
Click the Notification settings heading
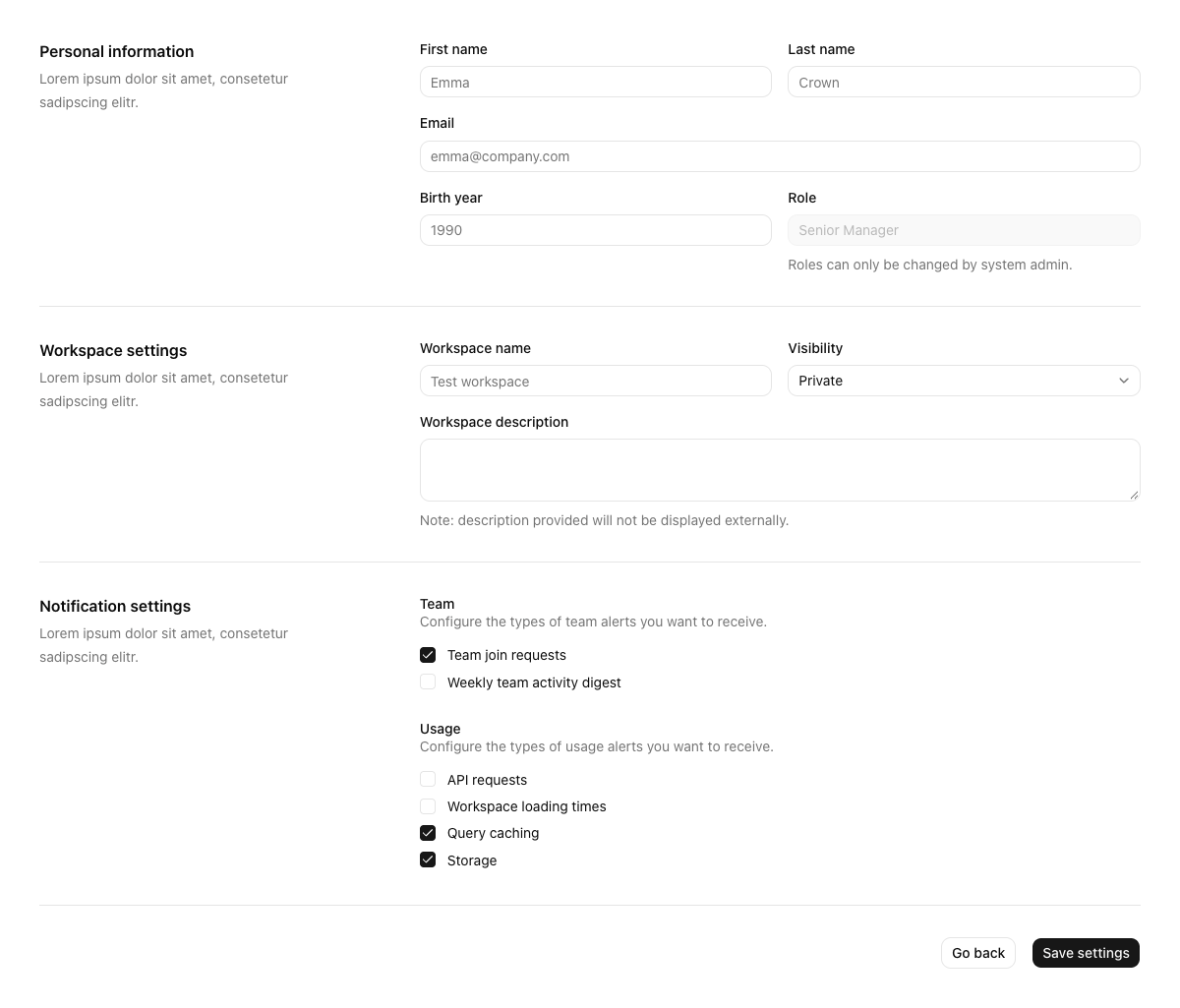pyautogui.click(x=115, y=606)
